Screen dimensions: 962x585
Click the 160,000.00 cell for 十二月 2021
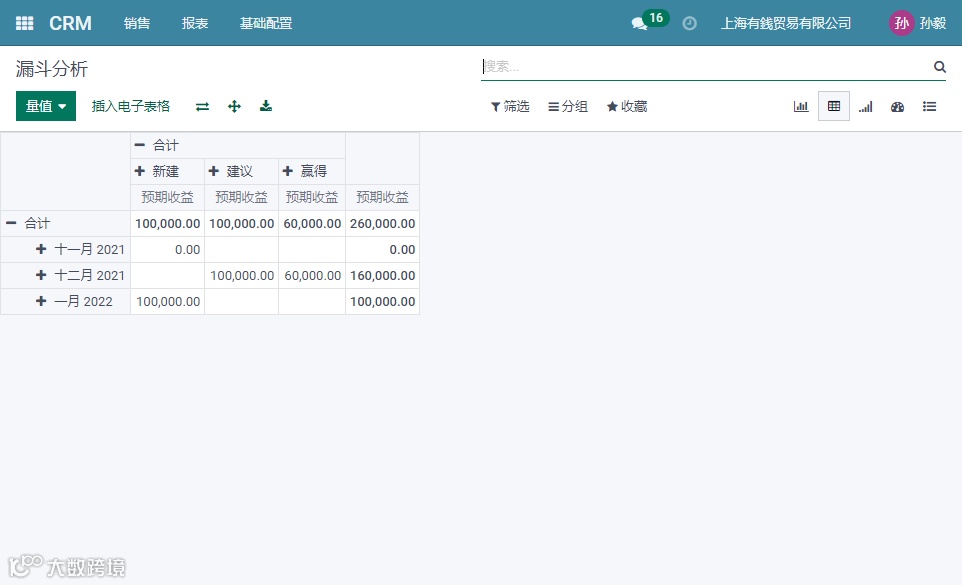click(x=382, y=275)
